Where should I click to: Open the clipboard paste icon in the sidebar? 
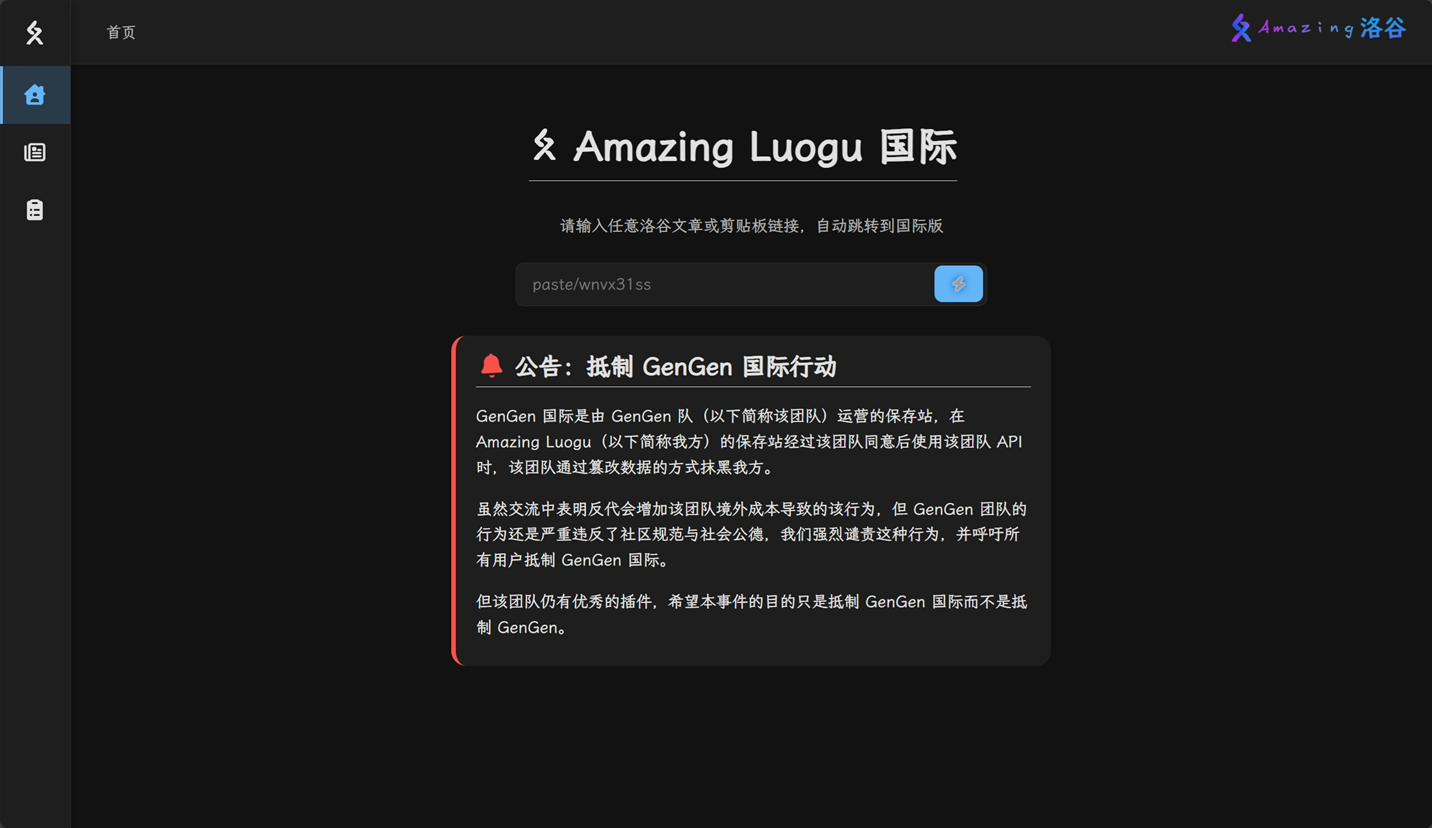pyautogui.click(x=35, y=210)
